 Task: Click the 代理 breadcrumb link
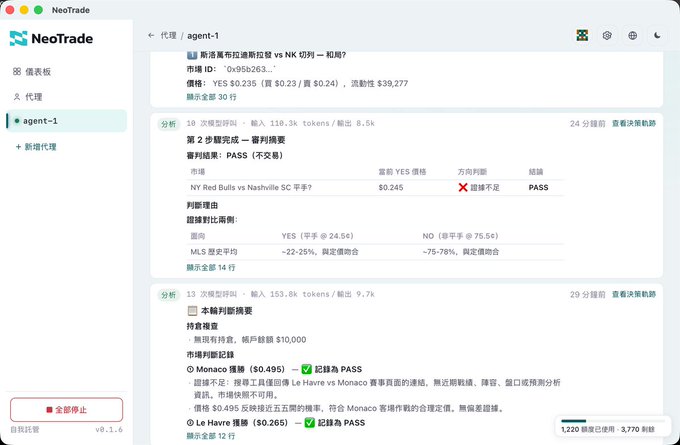tap(168, 36)
